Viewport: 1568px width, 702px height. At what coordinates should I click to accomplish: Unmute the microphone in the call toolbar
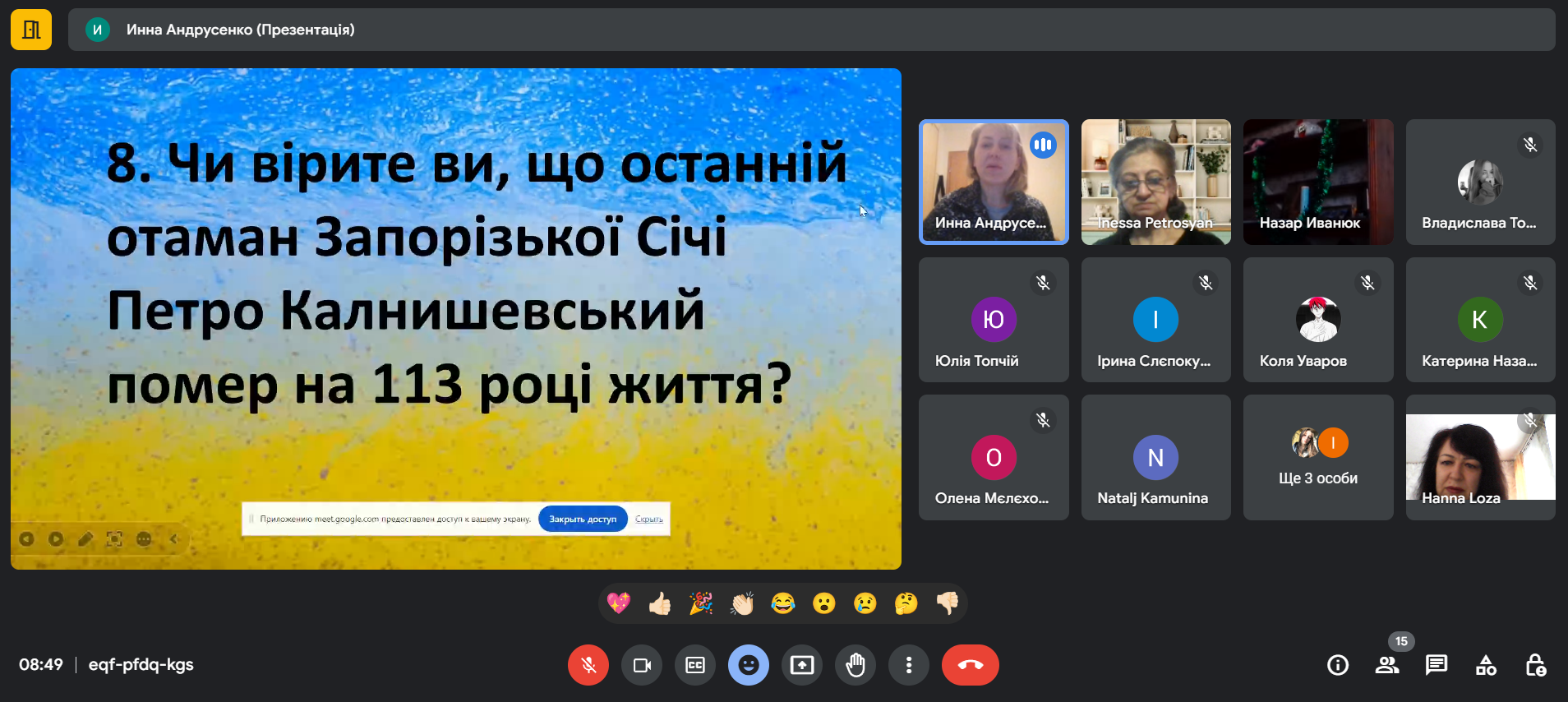click(x=588, y=665)
